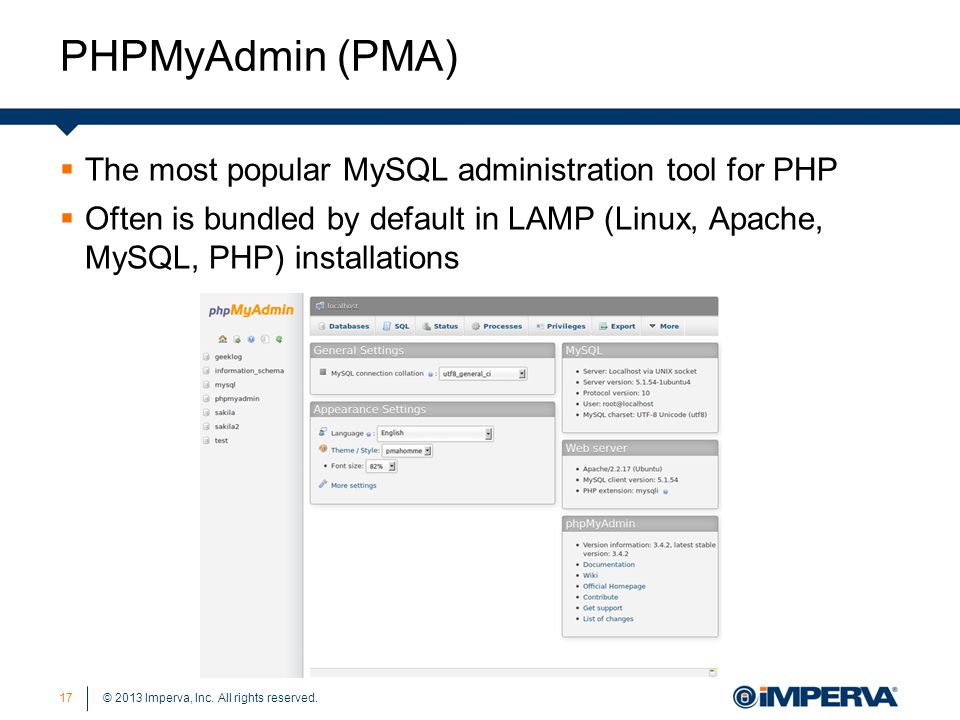Click 'Apache/2.2.17 (Ubuntu)' text
This screenshot has height=720, width=960.
[x=623, y=469]
